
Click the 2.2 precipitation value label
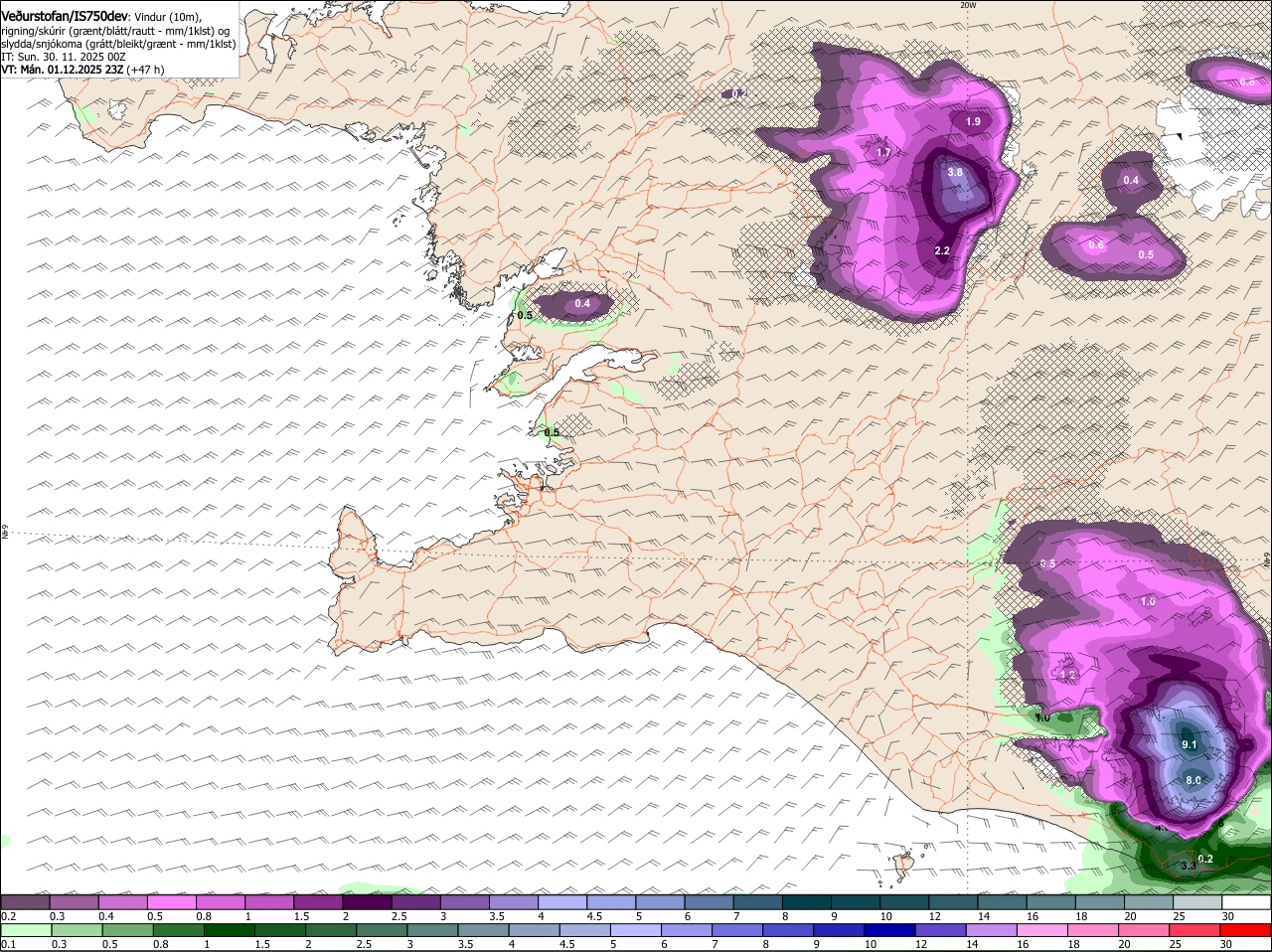pyautogui.click(x=942, y=251)
